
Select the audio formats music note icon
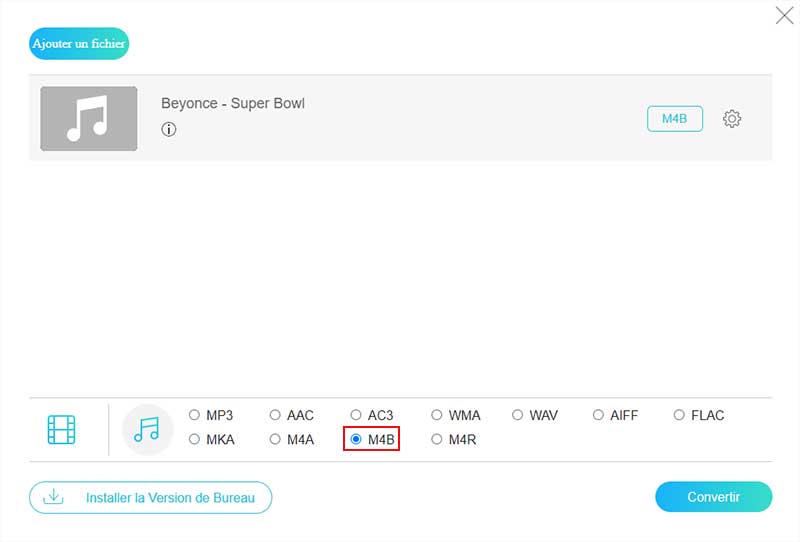147,429
